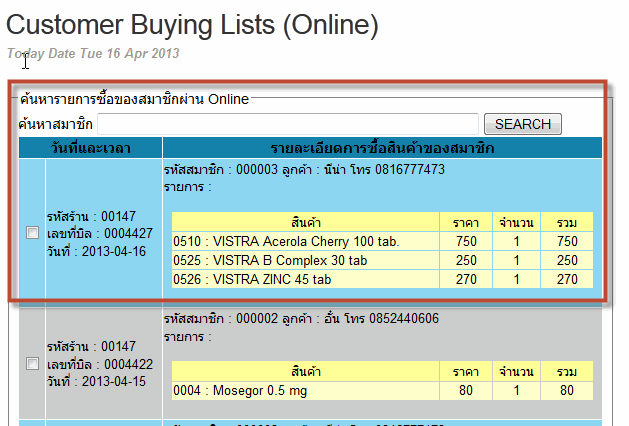629x426 pixels.
Task: Tick the checkbox for bill 0004427
Action: coord(32,233)
